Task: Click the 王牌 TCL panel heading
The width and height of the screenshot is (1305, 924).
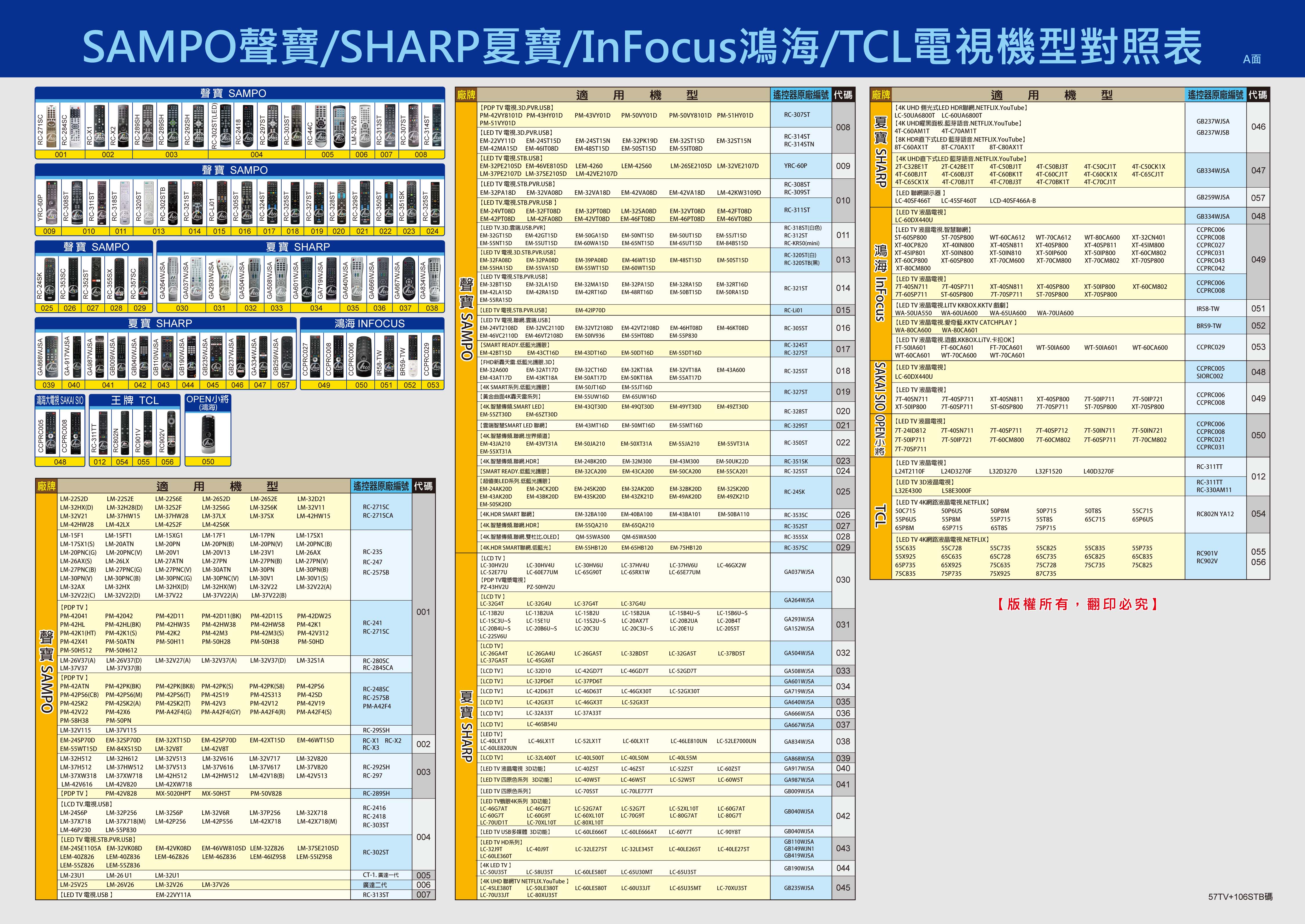Action: [x=135, y=400]
